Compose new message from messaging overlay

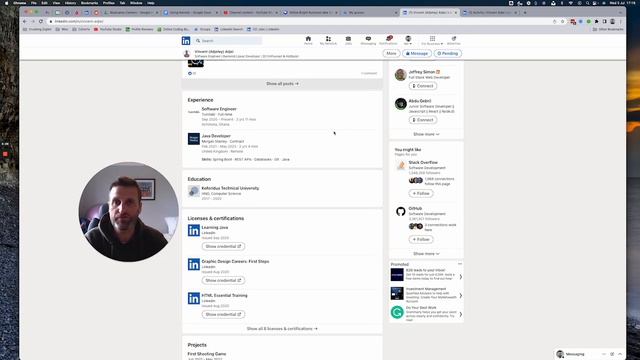click(612, 354)
